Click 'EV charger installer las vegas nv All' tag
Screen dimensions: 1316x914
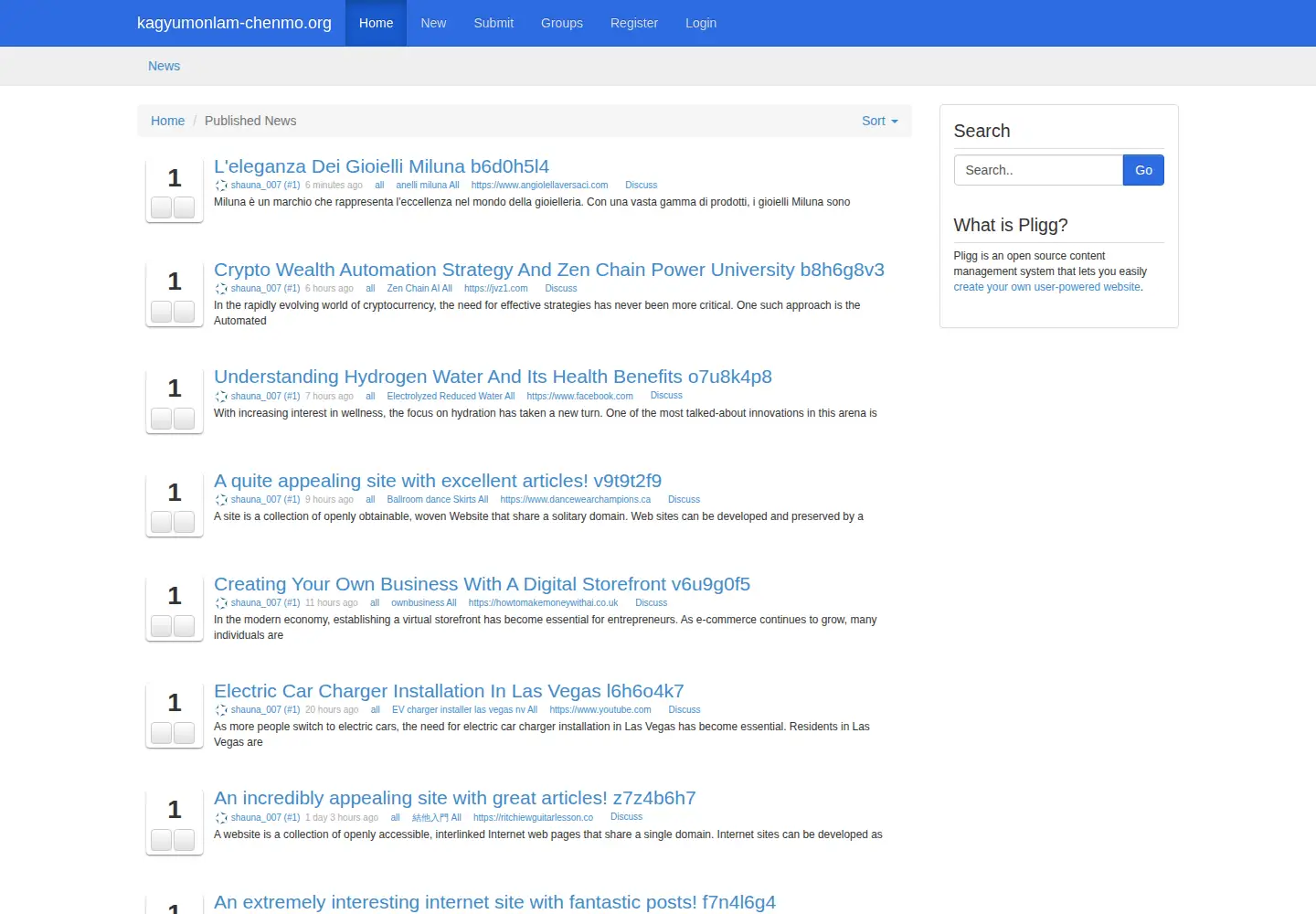click(x=464, y=710)
